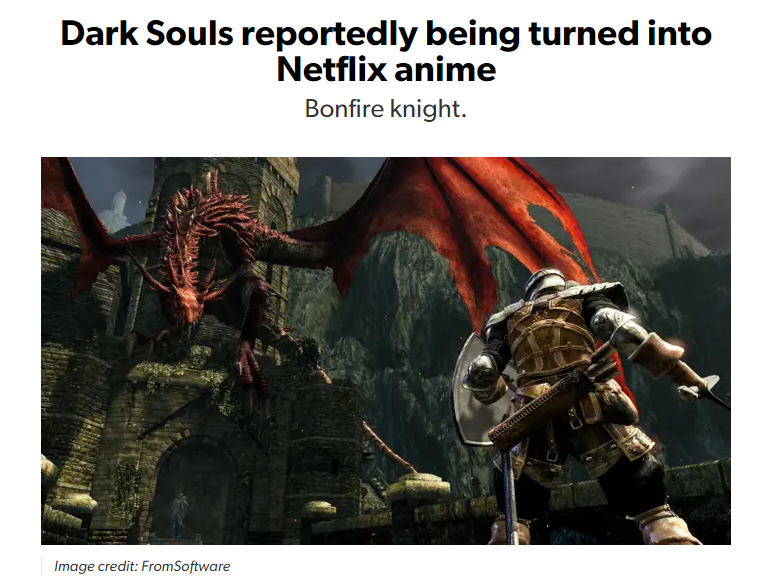Screen dimensions: 767x582
Task: Click the distant white statue behind tower
Action: 117,210
